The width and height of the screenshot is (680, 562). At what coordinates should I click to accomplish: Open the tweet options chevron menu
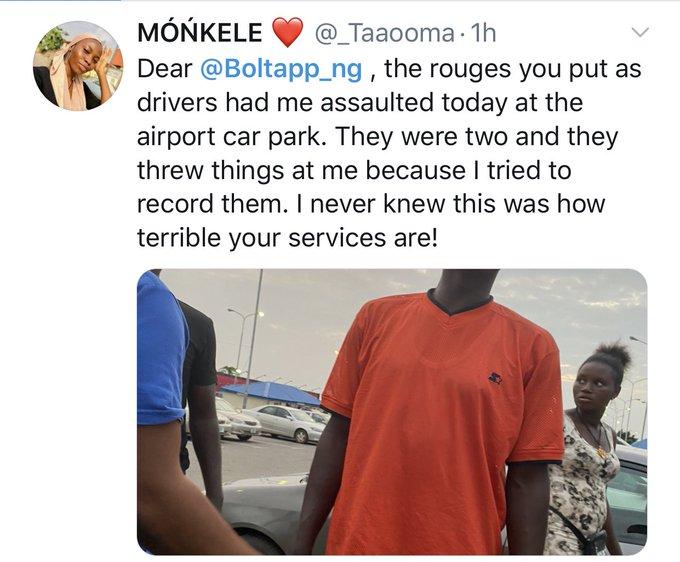[640, 32]
